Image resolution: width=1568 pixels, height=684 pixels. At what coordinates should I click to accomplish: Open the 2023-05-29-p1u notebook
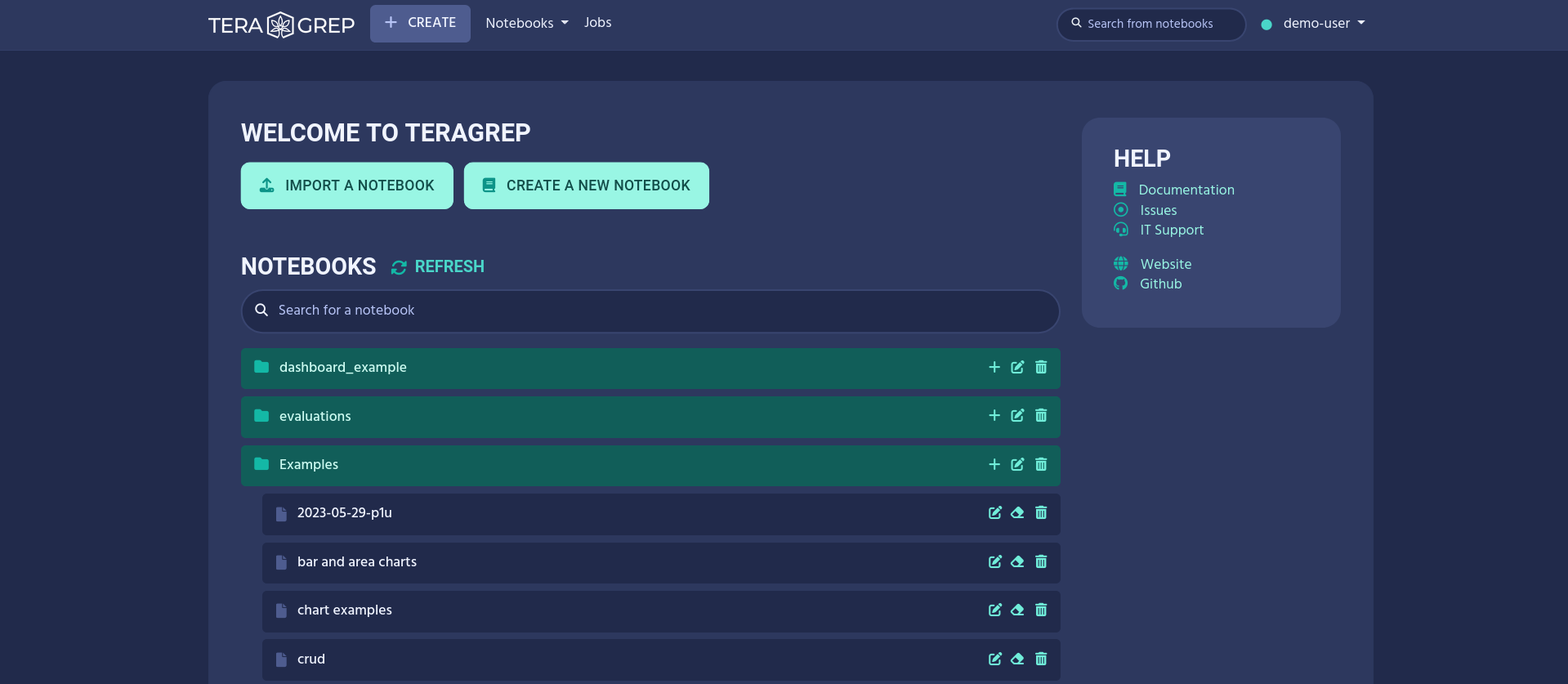345,512
